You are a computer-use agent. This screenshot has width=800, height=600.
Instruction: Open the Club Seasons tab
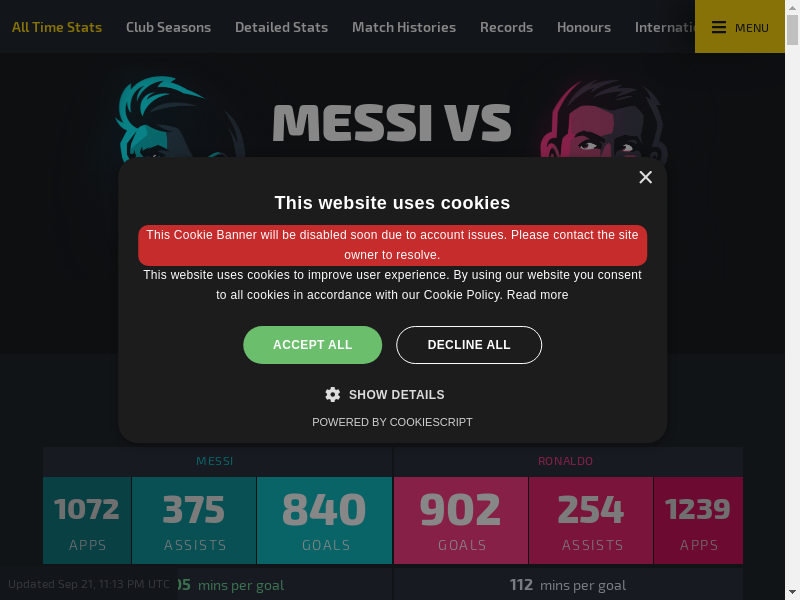coord(168,27)
